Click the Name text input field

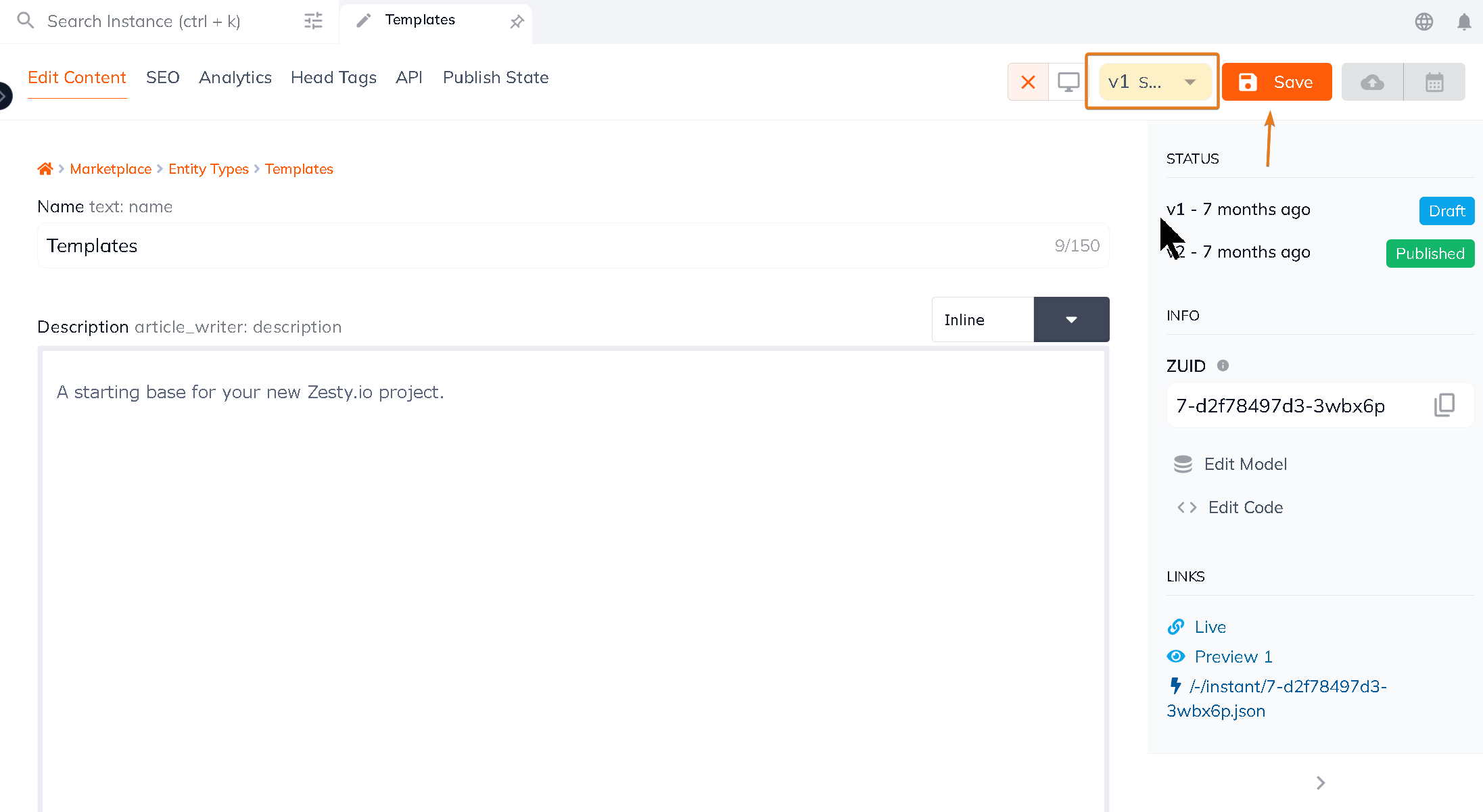pos(572,245)
